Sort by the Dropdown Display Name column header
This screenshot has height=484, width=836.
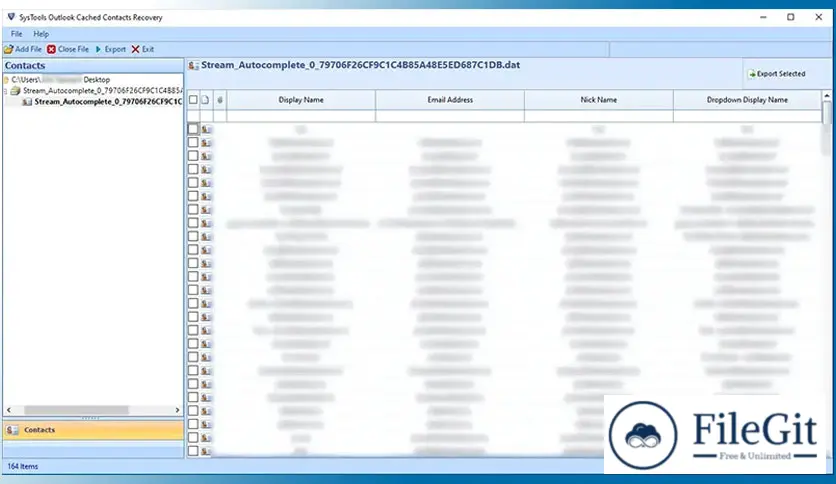click(x=747, y=100)
